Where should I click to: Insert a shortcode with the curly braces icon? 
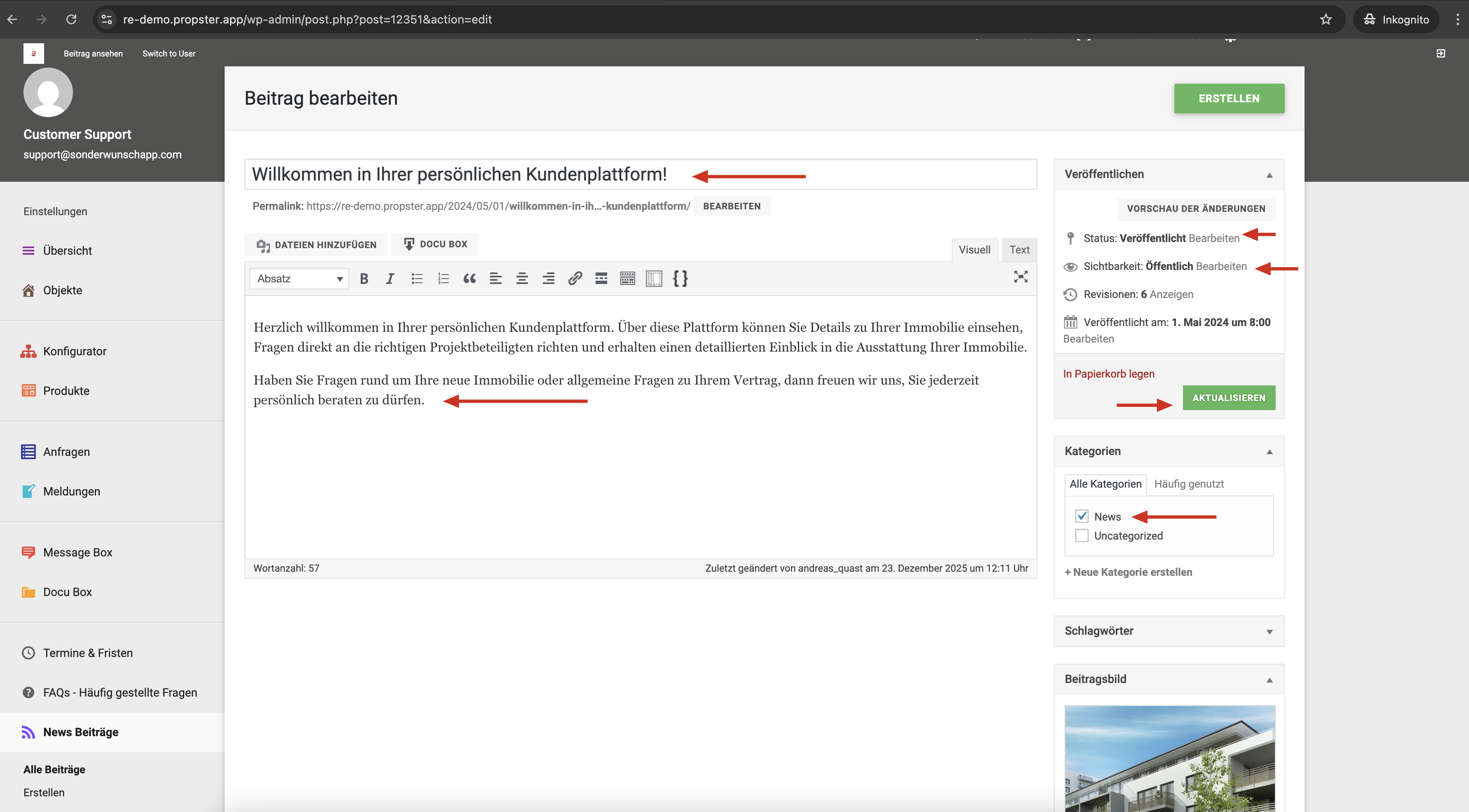(x=681, y=279)
